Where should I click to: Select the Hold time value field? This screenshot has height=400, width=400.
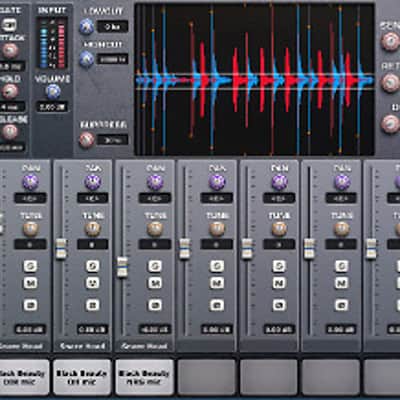(x=12, y=107)
